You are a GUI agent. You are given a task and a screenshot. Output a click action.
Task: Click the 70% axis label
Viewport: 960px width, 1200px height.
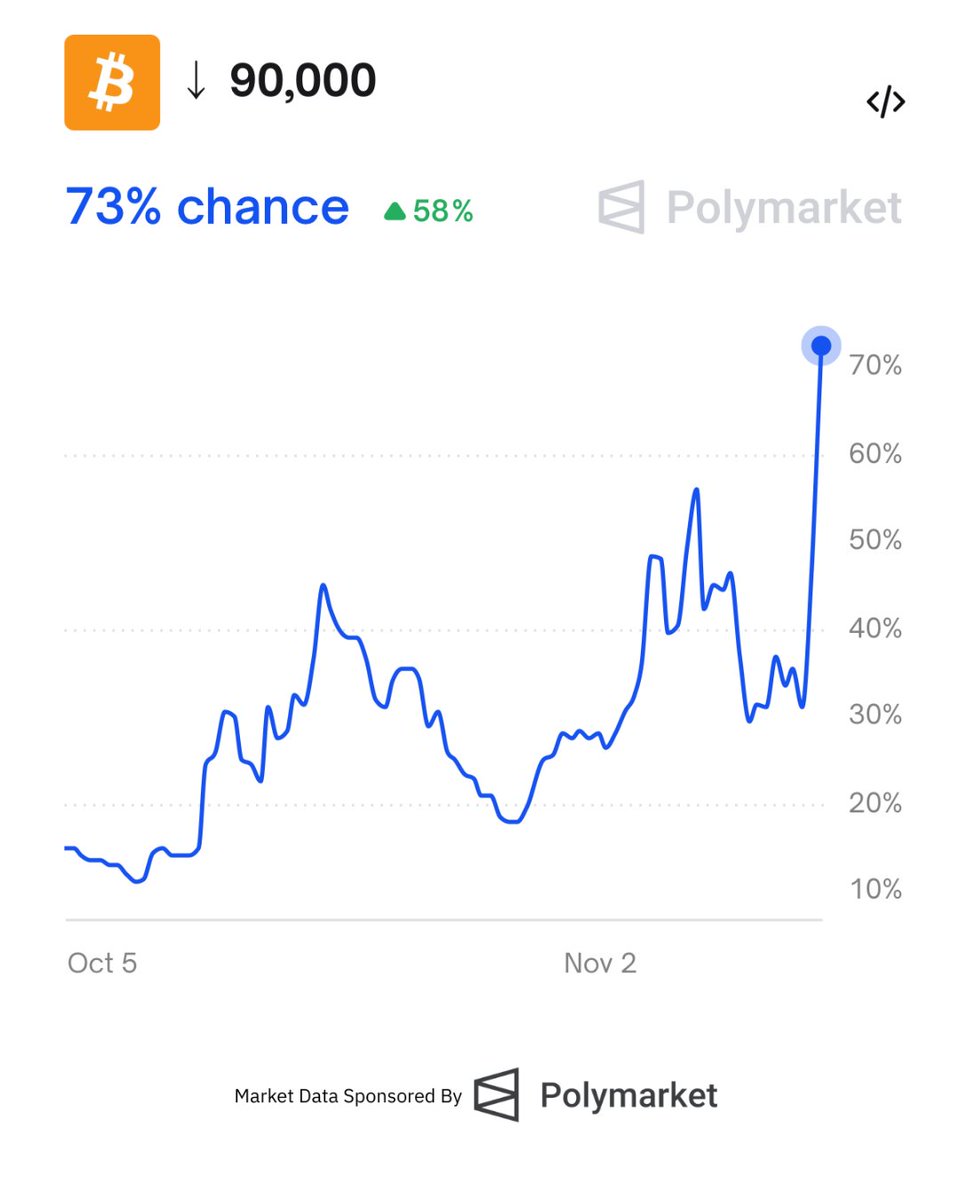875,366
